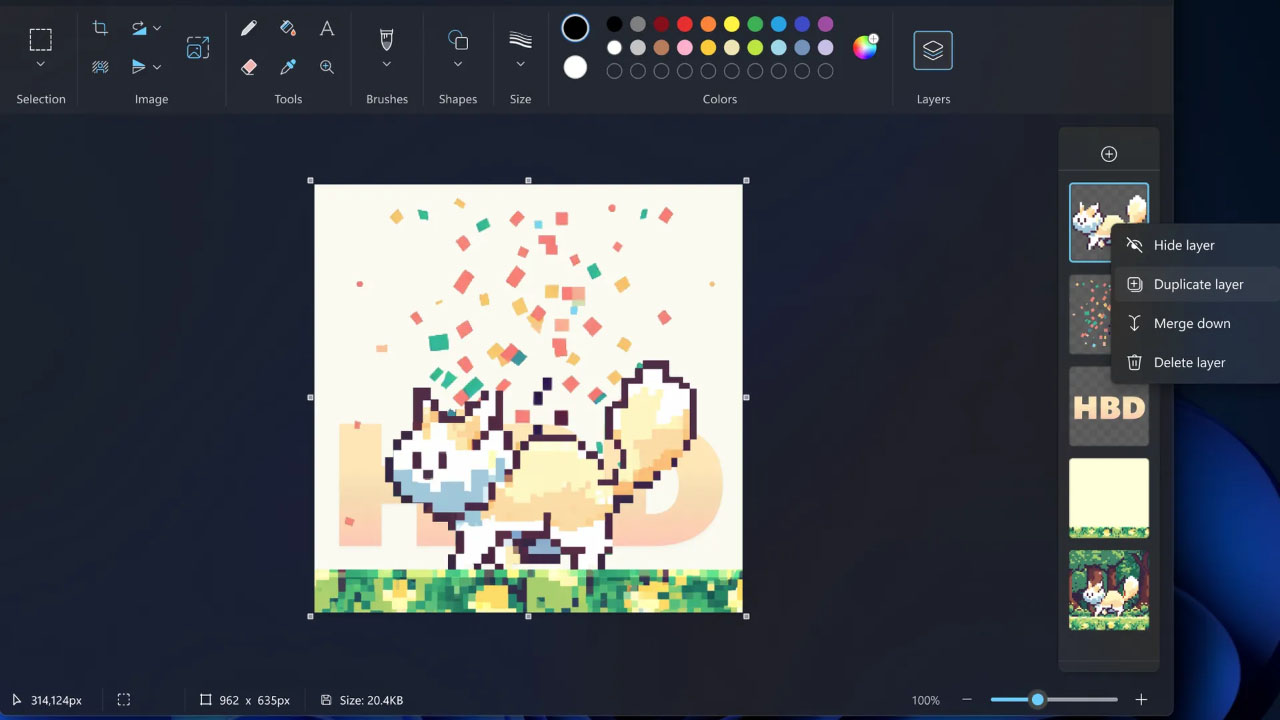Viewport: 1280px width, 720px height.
Task: Select the rectangular Selection tool
Action: [40, 39]
